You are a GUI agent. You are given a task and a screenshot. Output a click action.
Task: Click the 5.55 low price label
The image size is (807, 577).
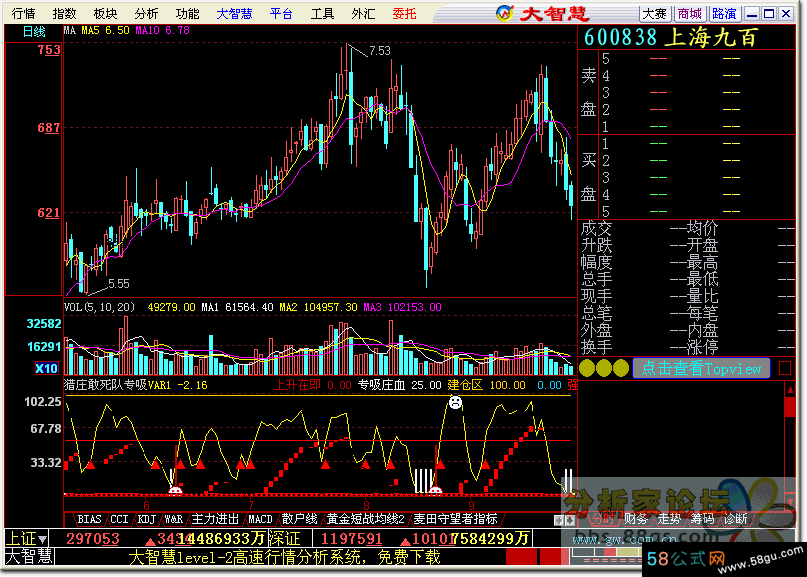(x=118, y=284)
